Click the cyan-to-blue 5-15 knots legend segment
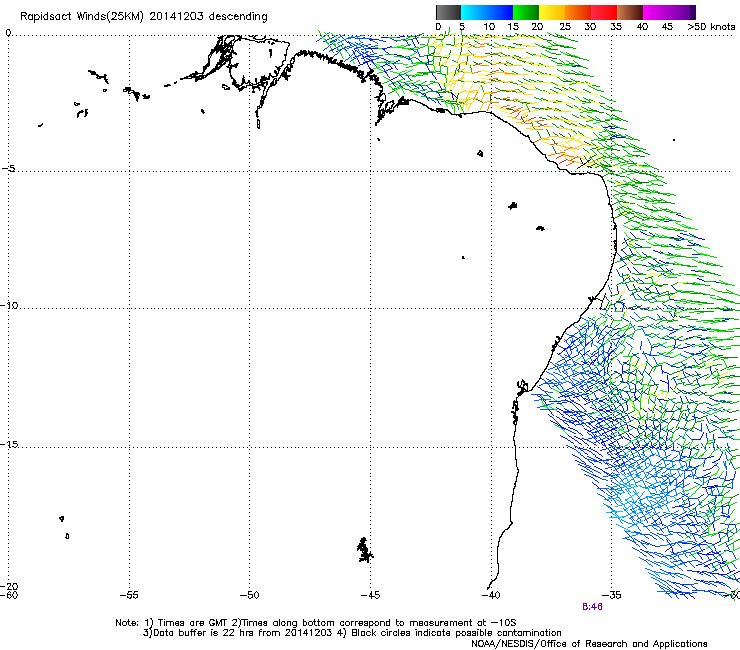This screenshot has height=650, width=740. point(487,12)
